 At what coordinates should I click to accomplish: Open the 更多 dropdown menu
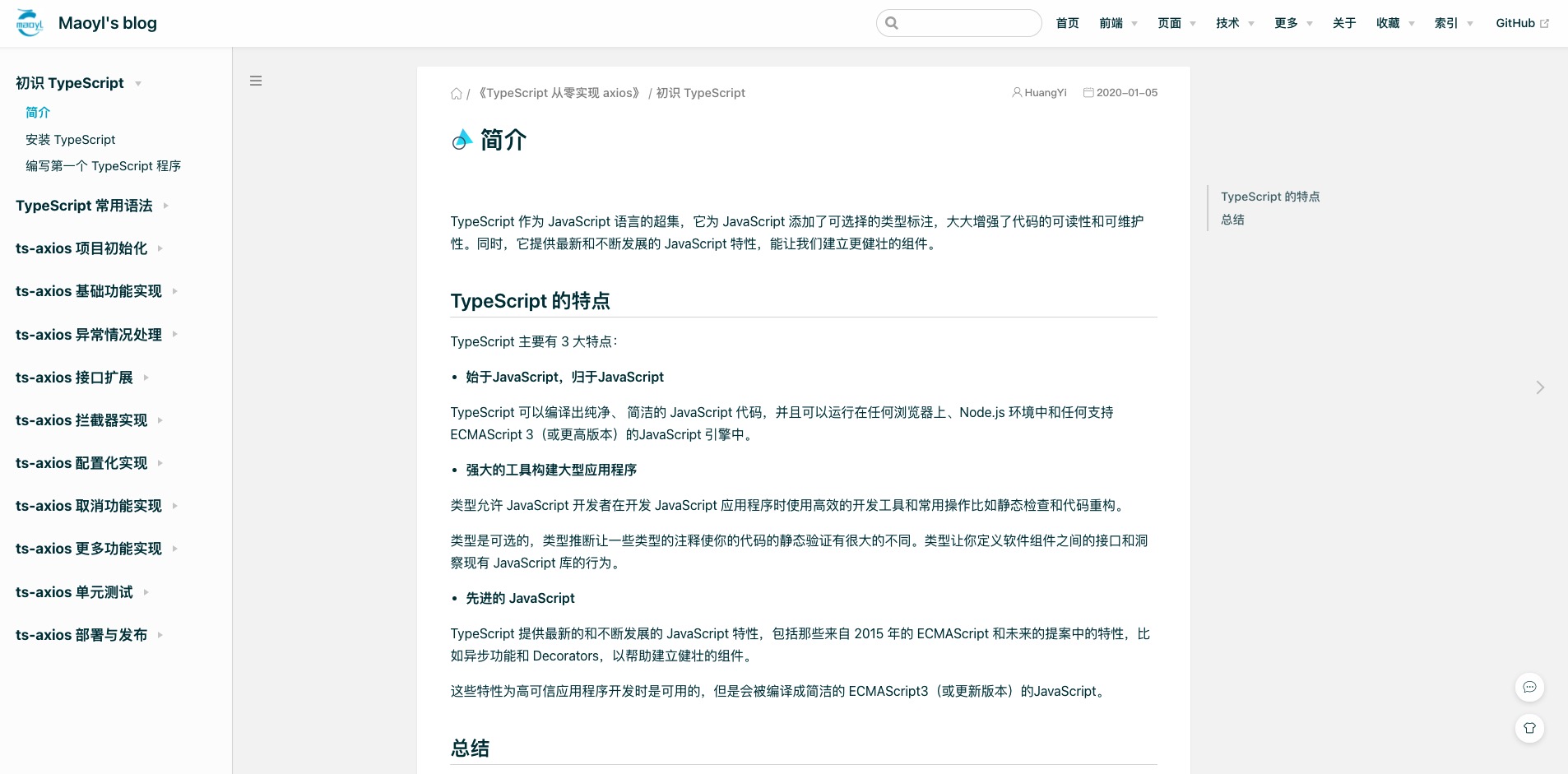pos(1293,23)
